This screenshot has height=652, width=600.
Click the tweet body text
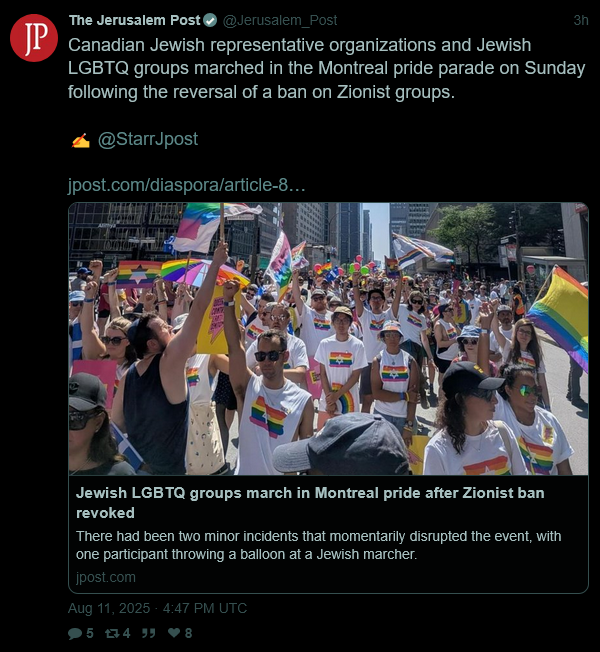click(327, 69)
